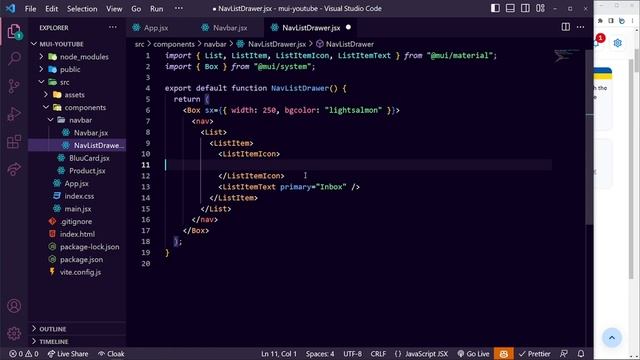640x360 pixels.
Task: Open the Source Control view
Action: (14, 86)
